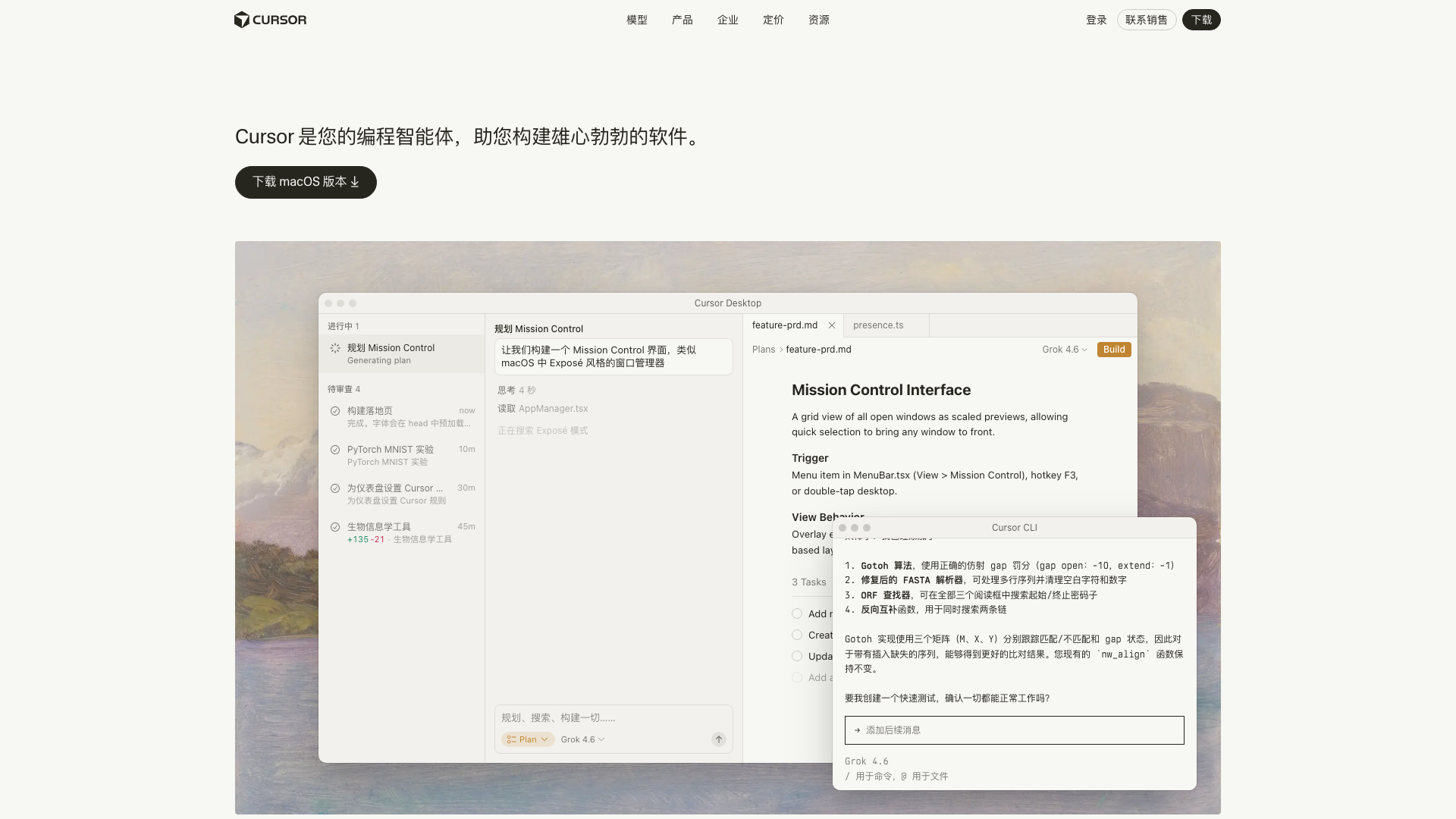Click the 登录 link

click(1097, 20)
